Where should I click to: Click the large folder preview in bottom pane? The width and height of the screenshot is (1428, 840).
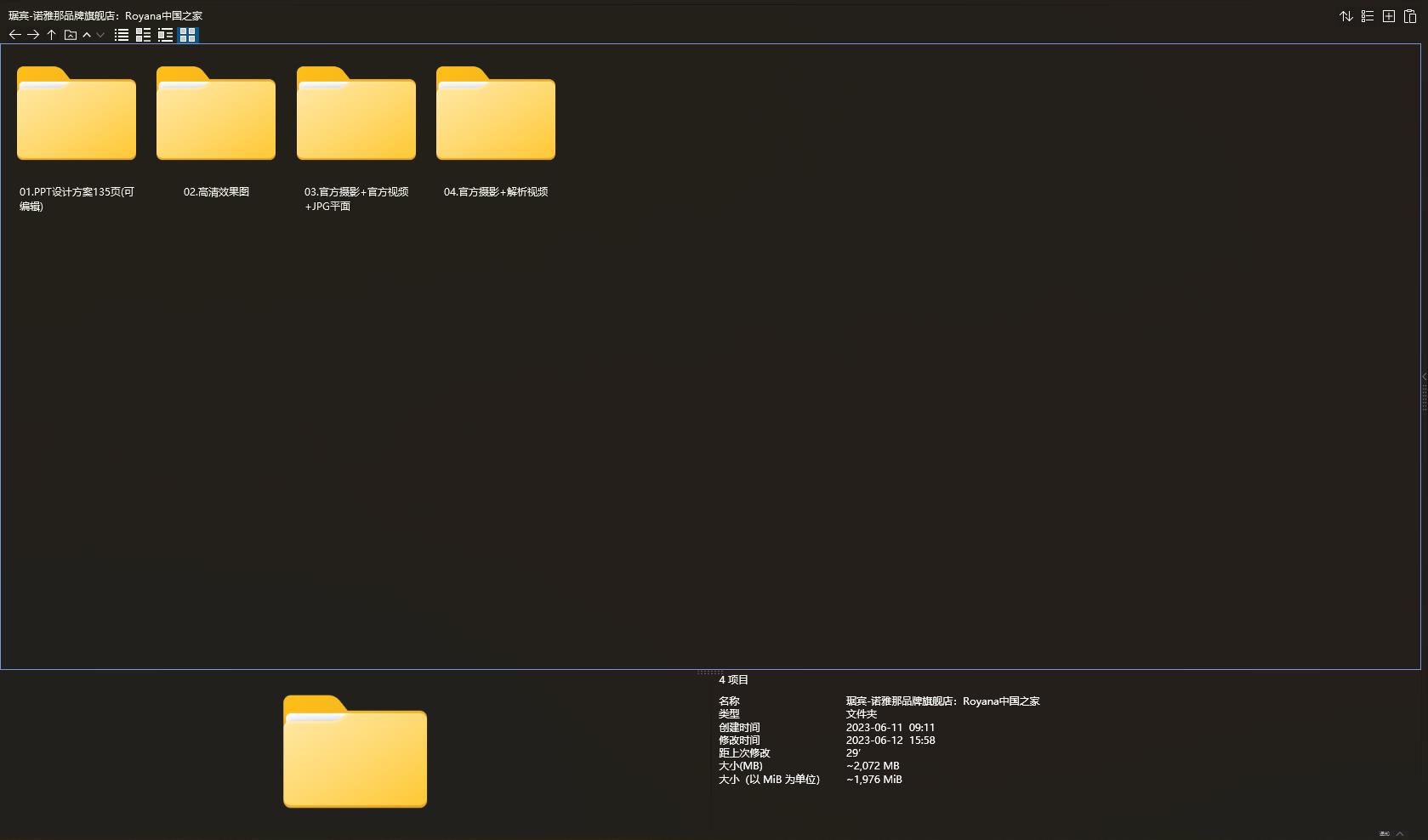(355, 752)
